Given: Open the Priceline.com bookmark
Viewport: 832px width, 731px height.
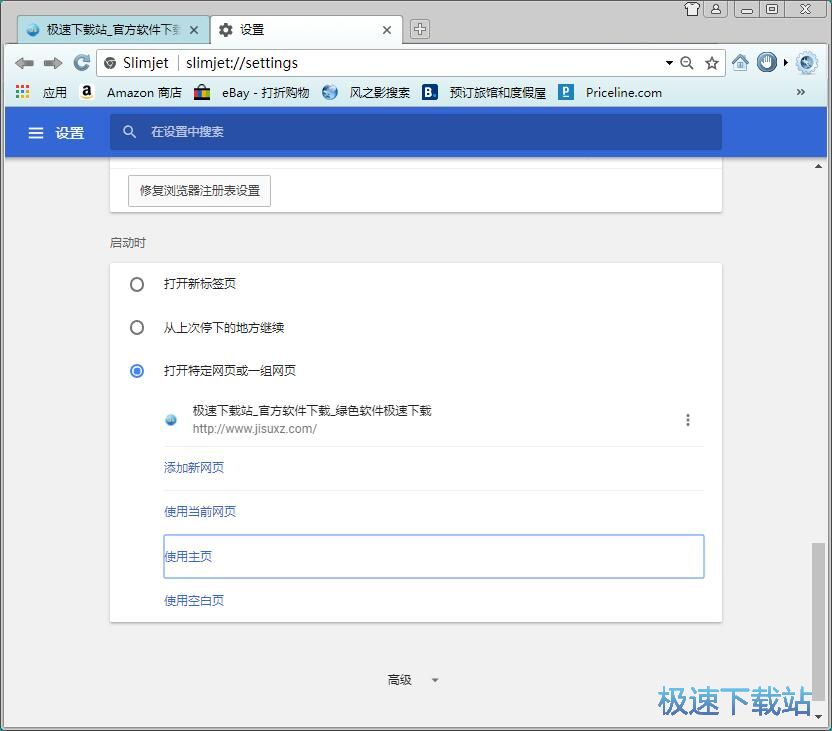Looking at the screenshot, I should pos(623,92).
